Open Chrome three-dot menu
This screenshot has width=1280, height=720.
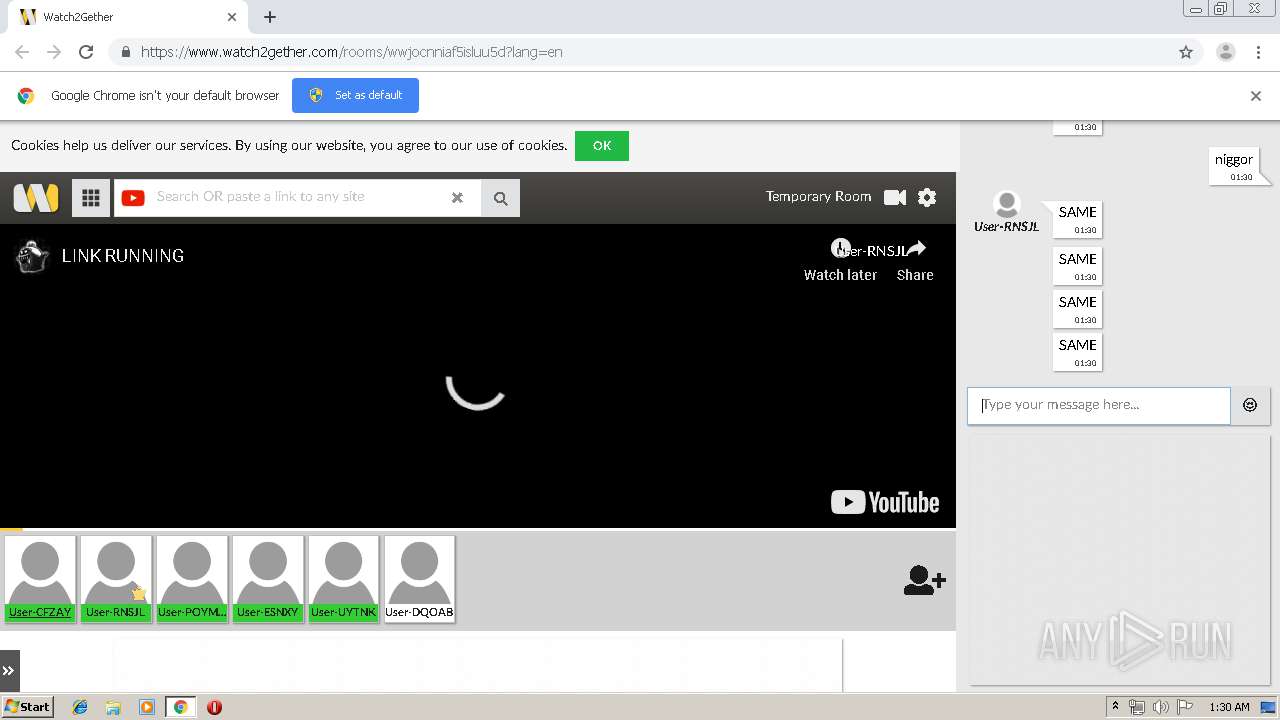coord(1258,52)
